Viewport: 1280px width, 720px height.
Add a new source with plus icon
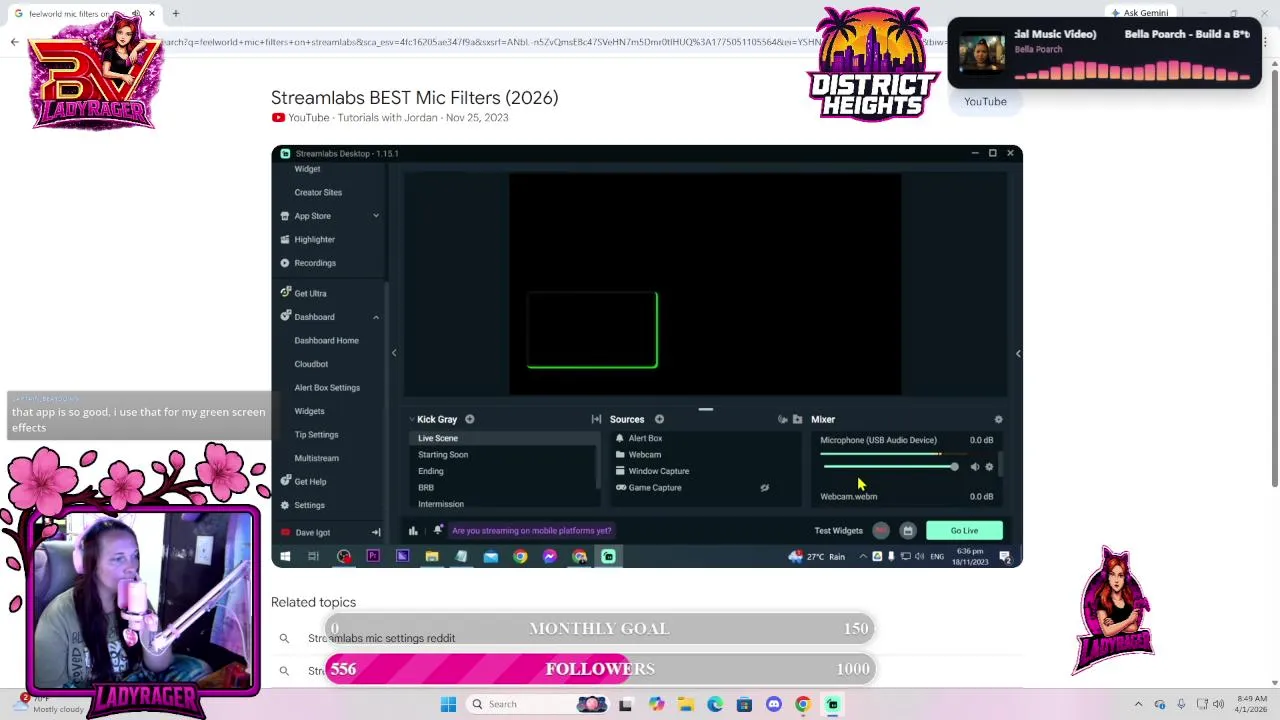(659, 419)
